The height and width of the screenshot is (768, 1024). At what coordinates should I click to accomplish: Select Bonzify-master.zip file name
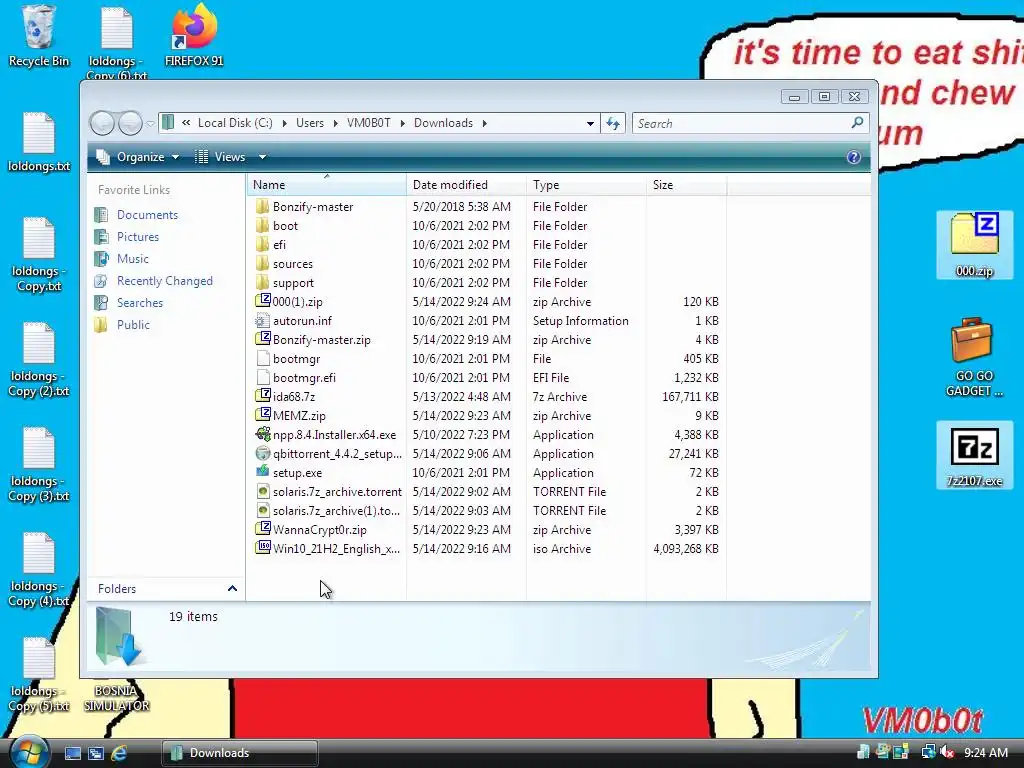[x=321, y=340]
